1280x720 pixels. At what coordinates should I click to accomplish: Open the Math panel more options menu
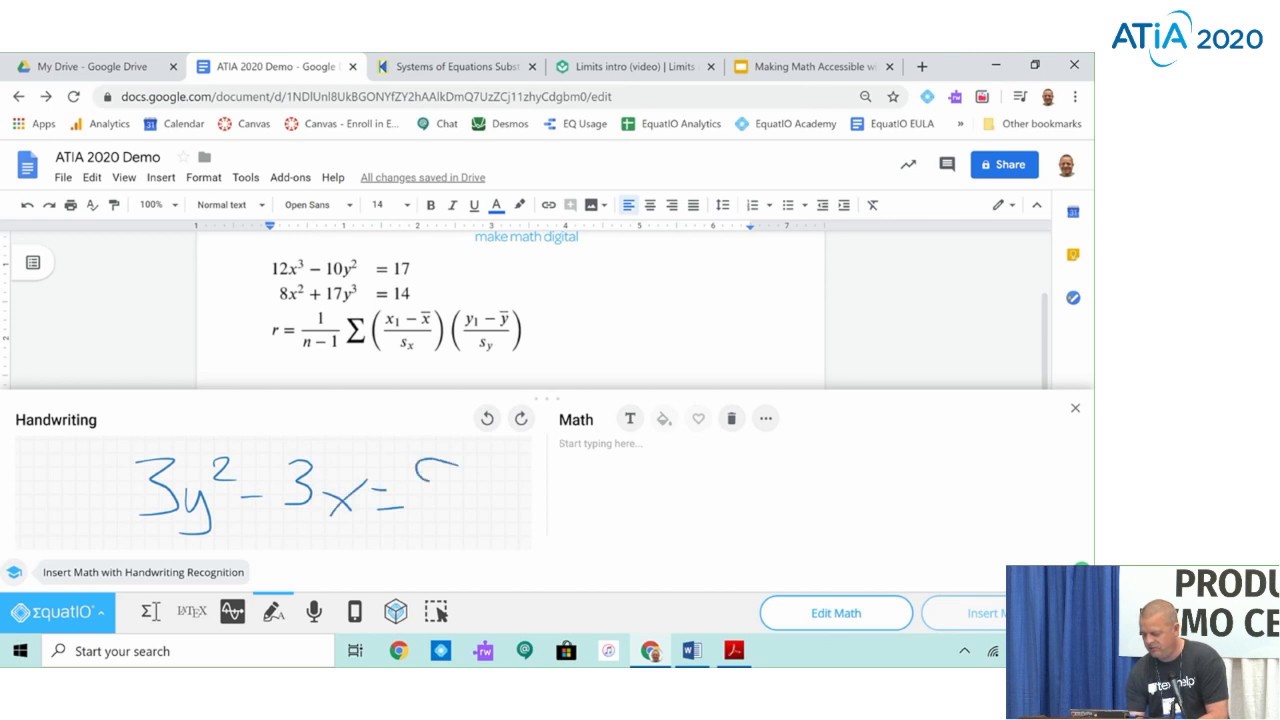point(766,419)
